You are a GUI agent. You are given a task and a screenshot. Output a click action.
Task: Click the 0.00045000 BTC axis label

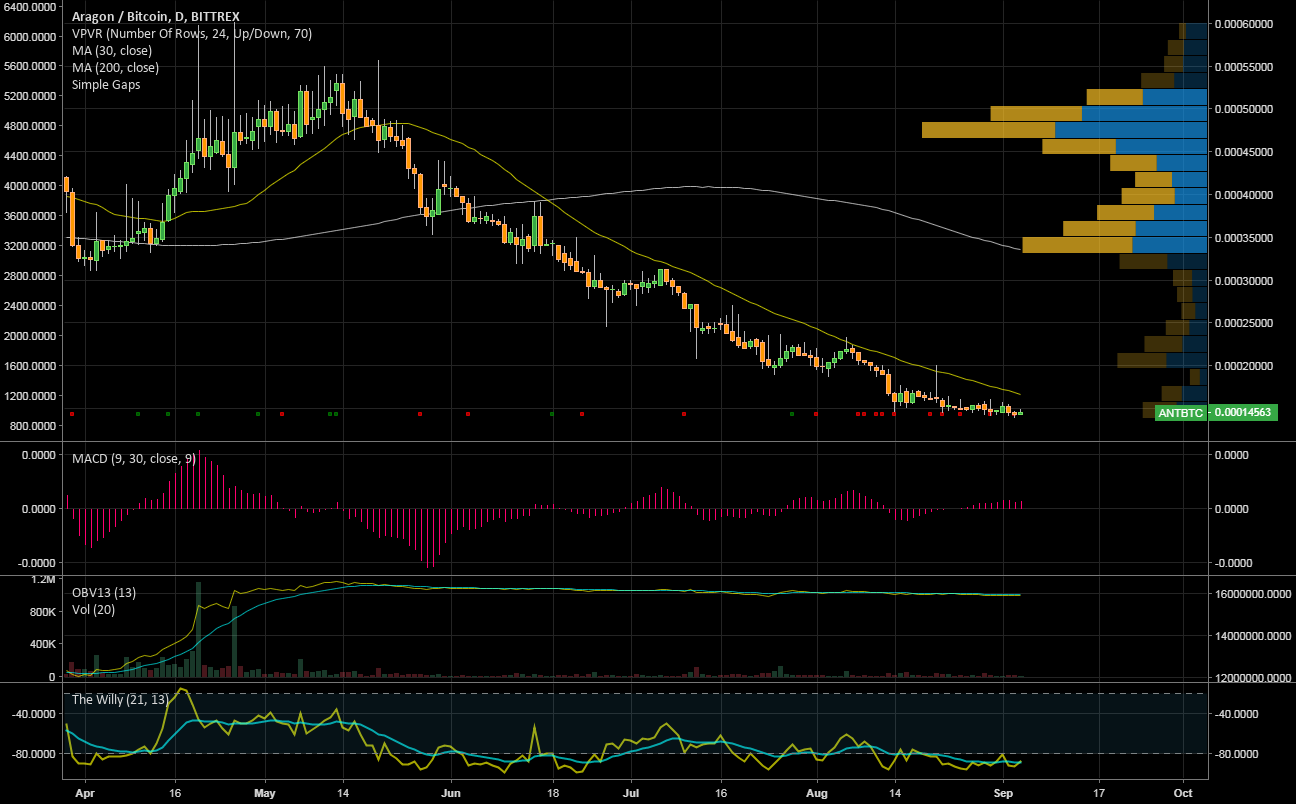pyautogui.click(x=1246, y=152)
